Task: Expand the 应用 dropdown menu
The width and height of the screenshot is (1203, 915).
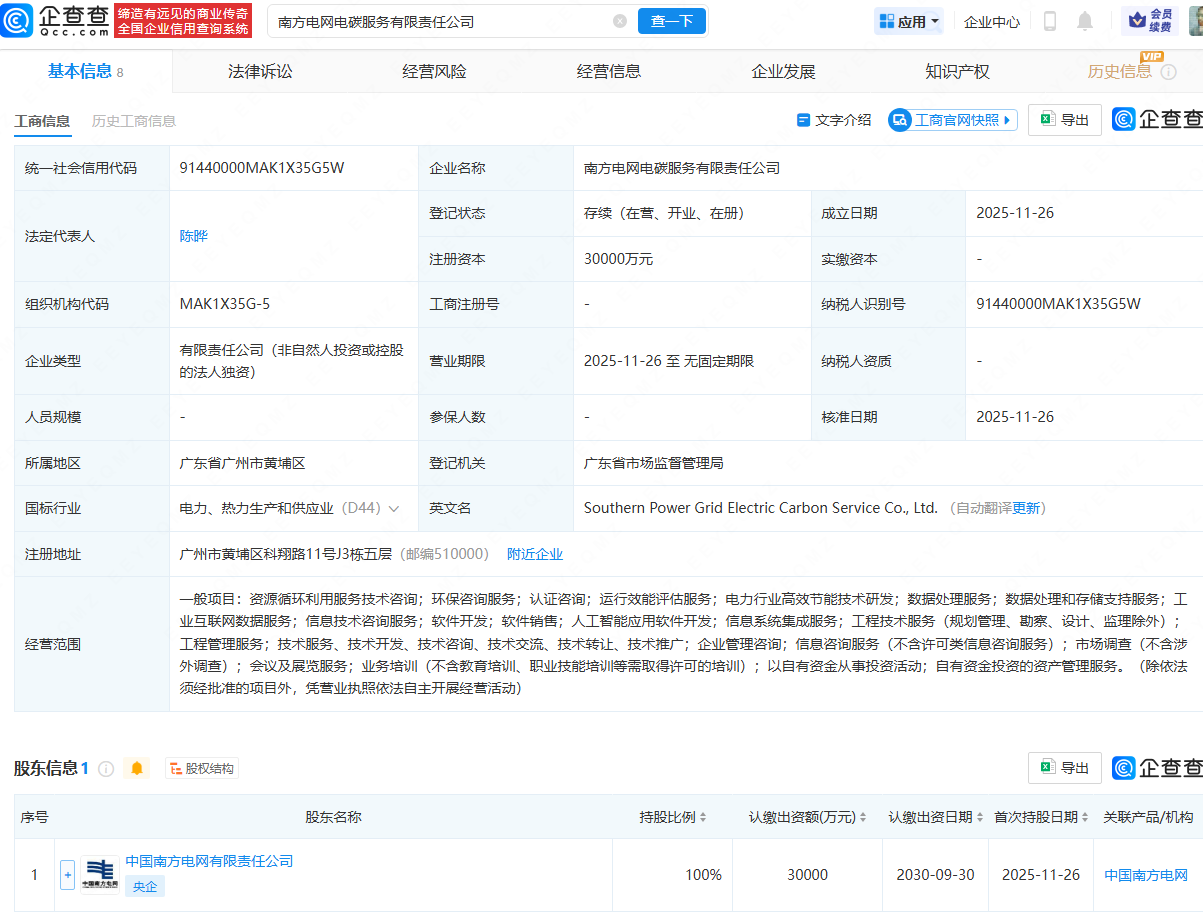Action: click(x=909, y=21)
